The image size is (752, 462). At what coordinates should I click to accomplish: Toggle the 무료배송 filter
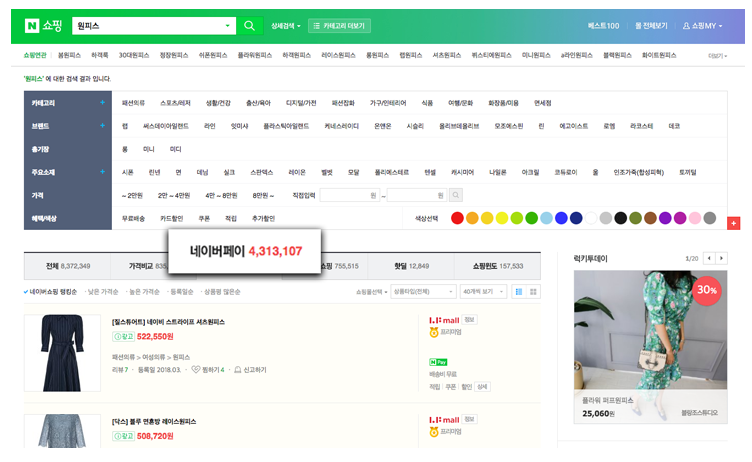tap(133, 218)
